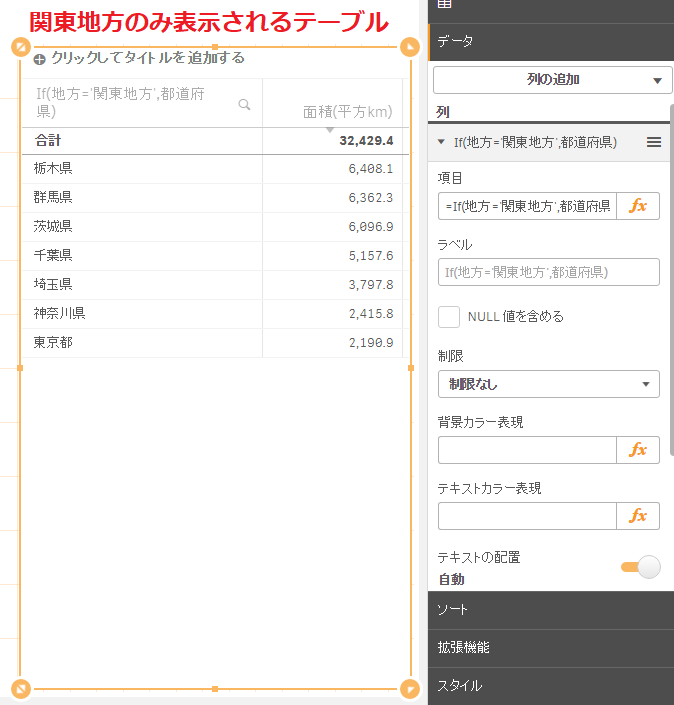
Task: Open expression editor for 背景カラー表現
Action: [638, 450]
